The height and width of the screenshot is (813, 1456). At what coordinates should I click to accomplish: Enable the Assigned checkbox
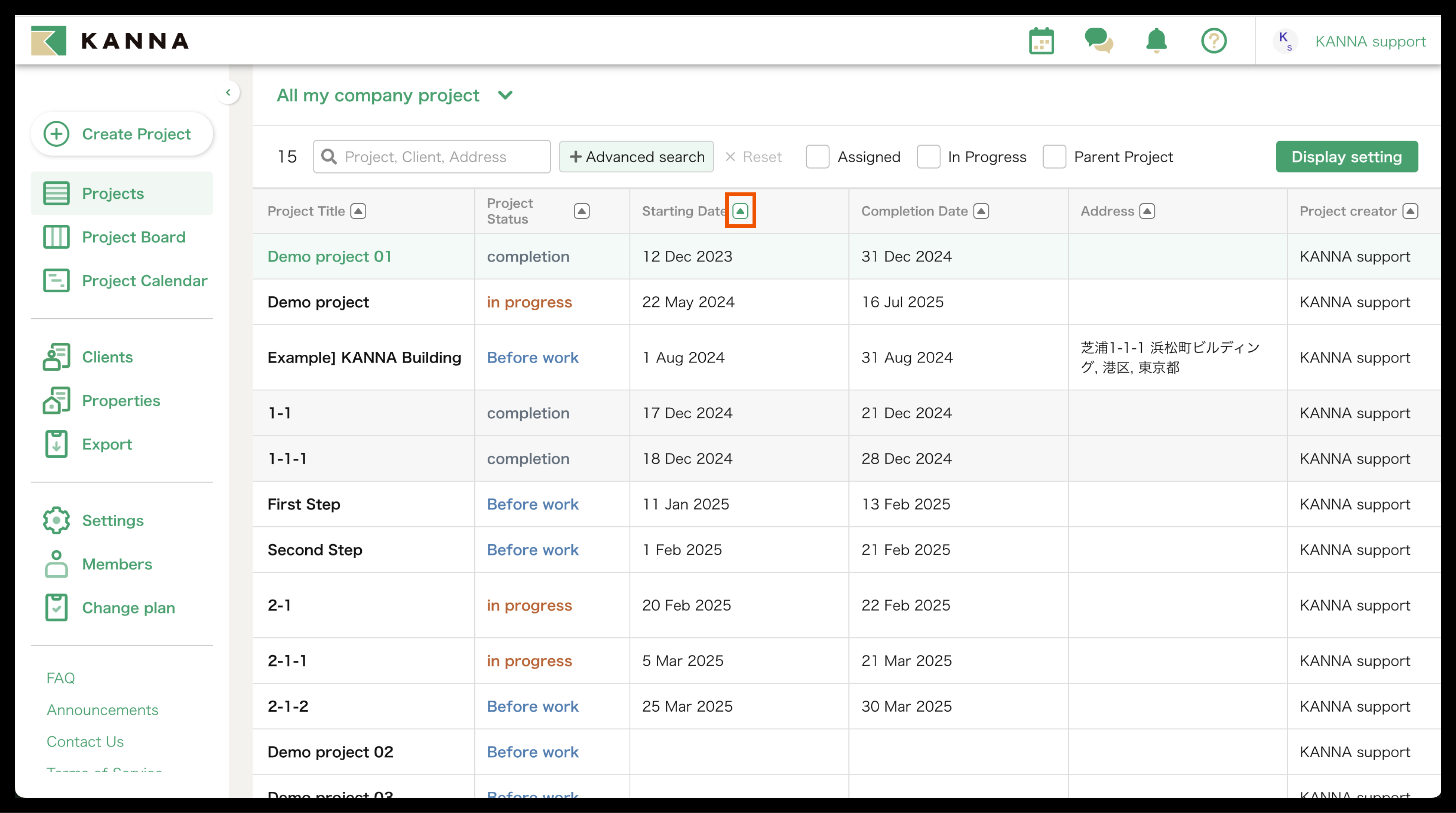pyautogui.click(x=817, y=157)
